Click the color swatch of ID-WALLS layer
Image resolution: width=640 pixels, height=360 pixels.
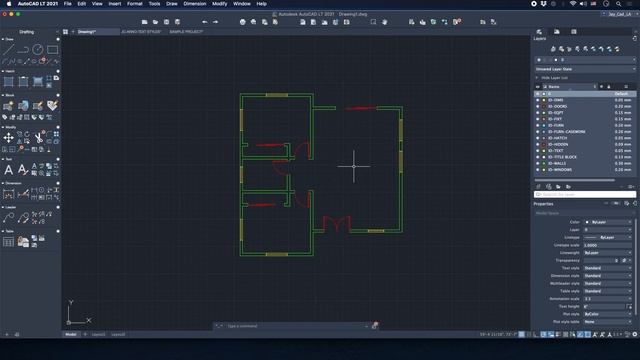coord(544,163)
